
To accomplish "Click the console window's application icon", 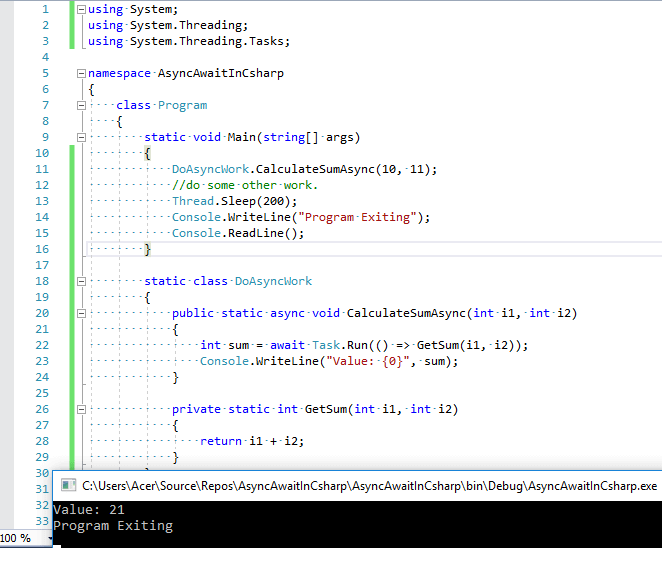I will click(68, 485).
